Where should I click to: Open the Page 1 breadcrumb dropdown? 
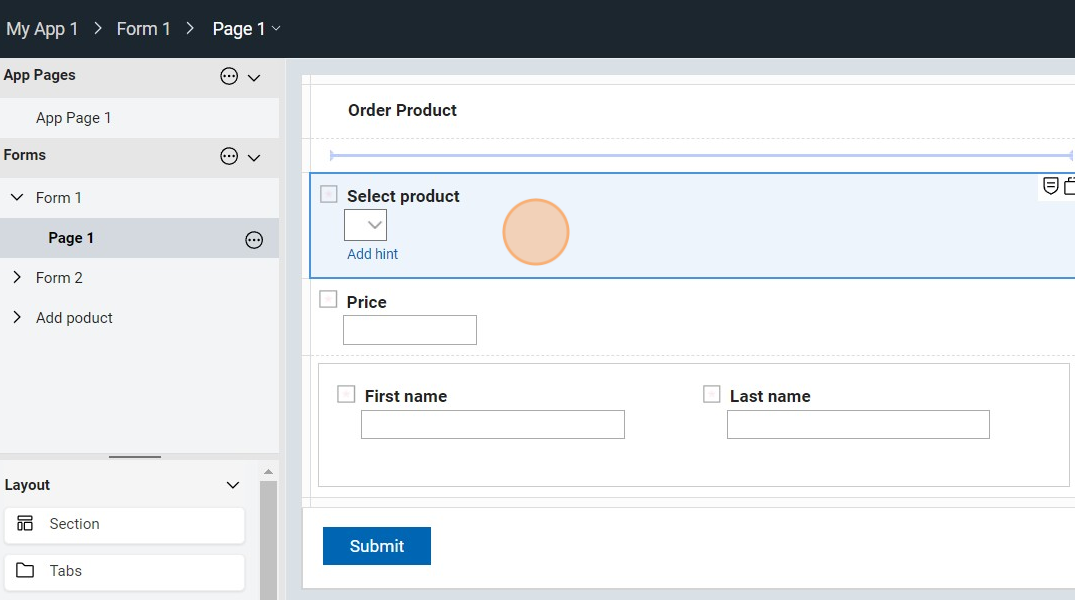point(276,29)
